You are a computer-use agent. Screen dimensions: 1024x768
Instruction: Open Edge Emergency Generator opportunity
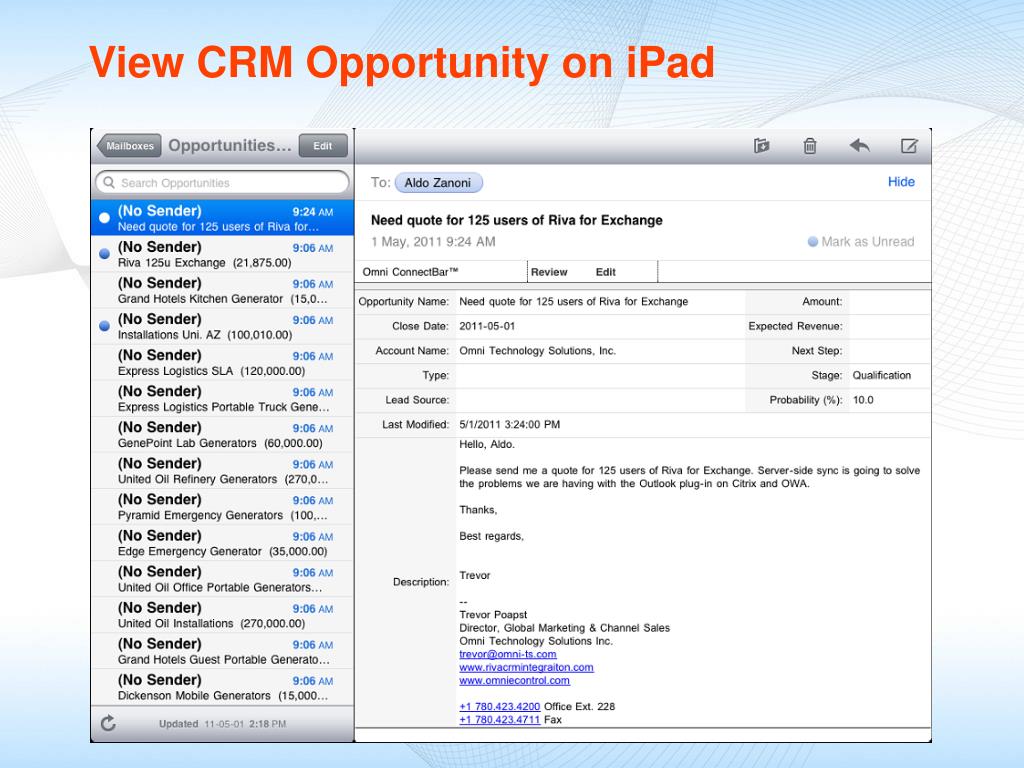[222, 542]
